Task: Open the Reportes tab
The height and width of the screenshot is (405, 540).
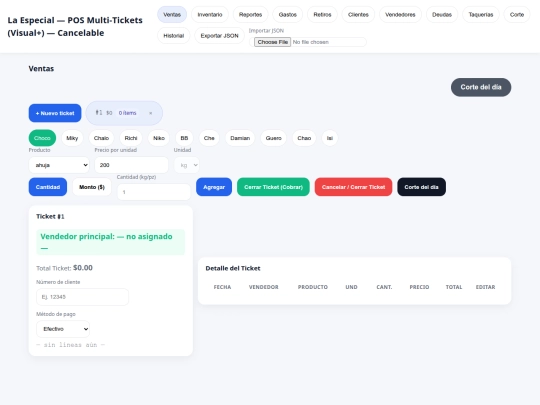Action: (250, 14)
